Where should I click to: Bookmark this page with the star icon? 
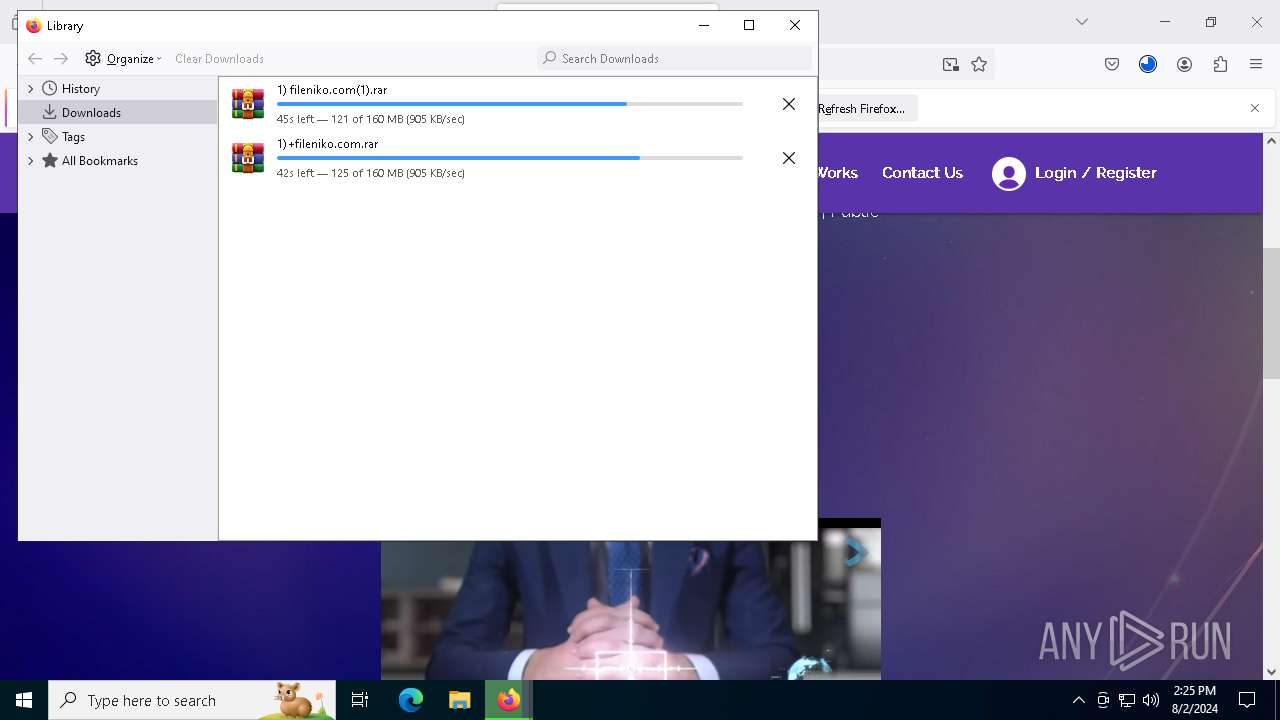pyautogui.click(x=979, y=65)
